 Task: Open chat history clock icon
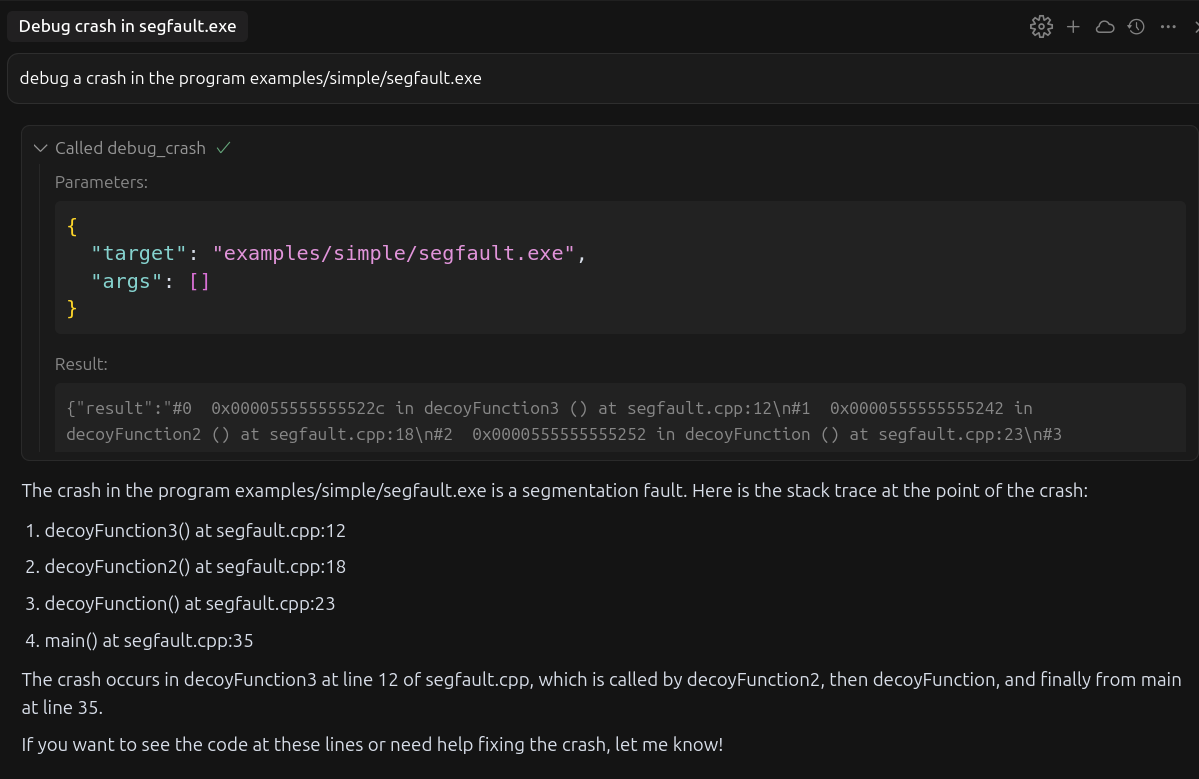1136,27
